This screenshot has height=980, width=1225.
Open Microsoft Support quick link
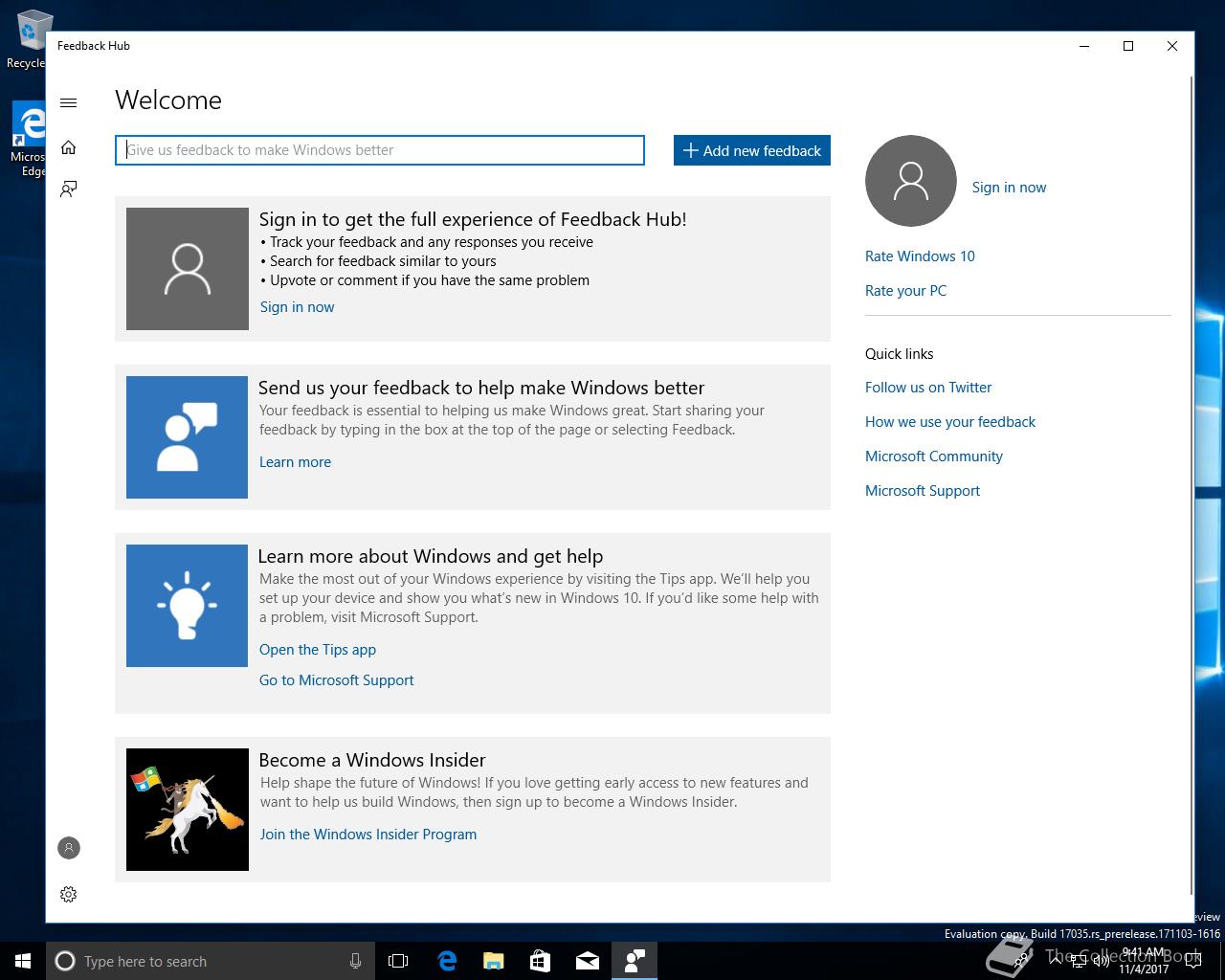click(923, 491)
